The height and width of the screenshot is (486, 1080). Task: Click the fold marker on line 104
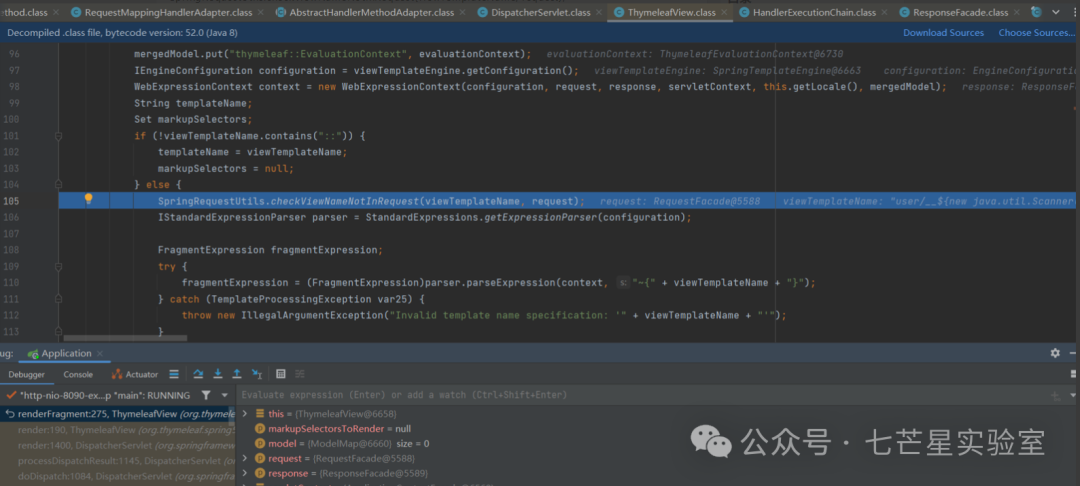click(x=59, y=184)
